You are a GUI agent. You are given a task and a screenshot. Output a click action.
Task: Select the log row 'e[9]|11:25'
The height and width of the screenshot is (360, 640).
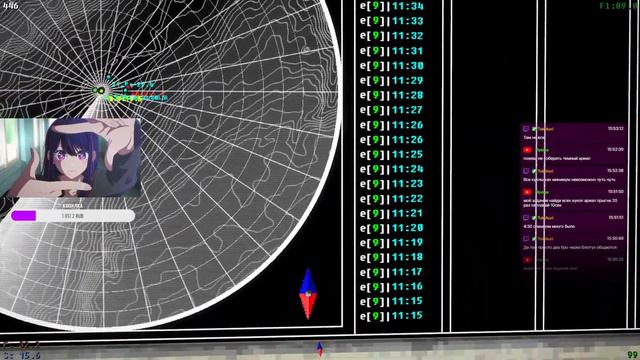(x=391, y=154)
